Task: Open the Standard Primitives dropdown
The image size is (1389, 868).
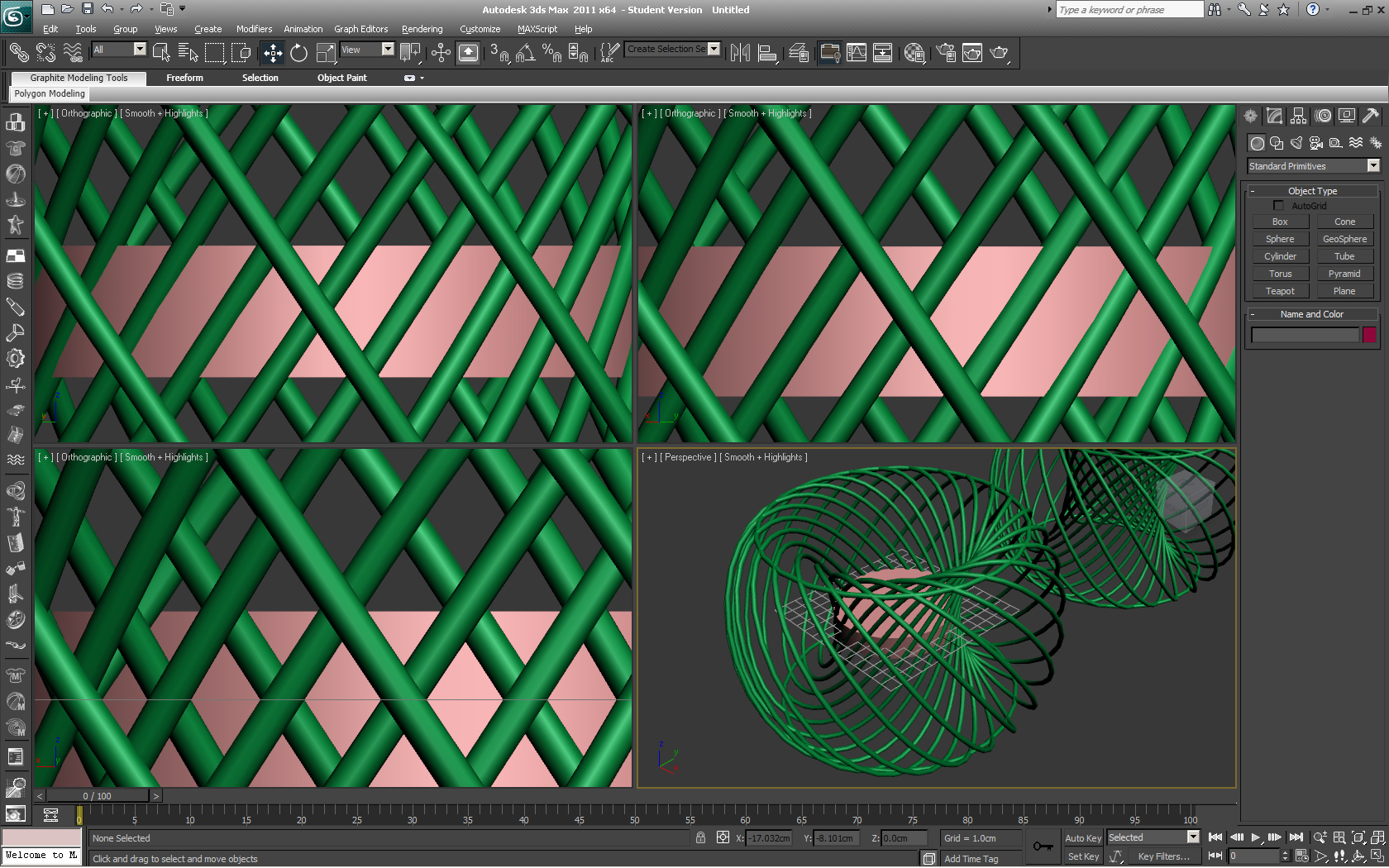Action: tap(1313, 166)
